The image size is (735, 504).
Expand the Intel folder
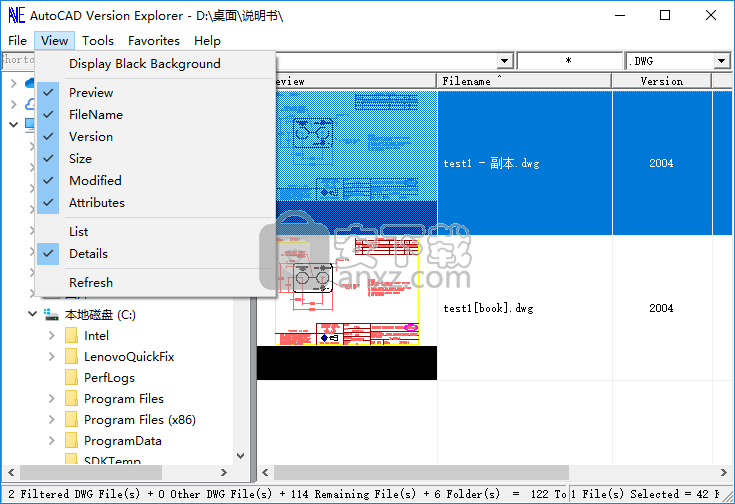(x=52, y=336)
